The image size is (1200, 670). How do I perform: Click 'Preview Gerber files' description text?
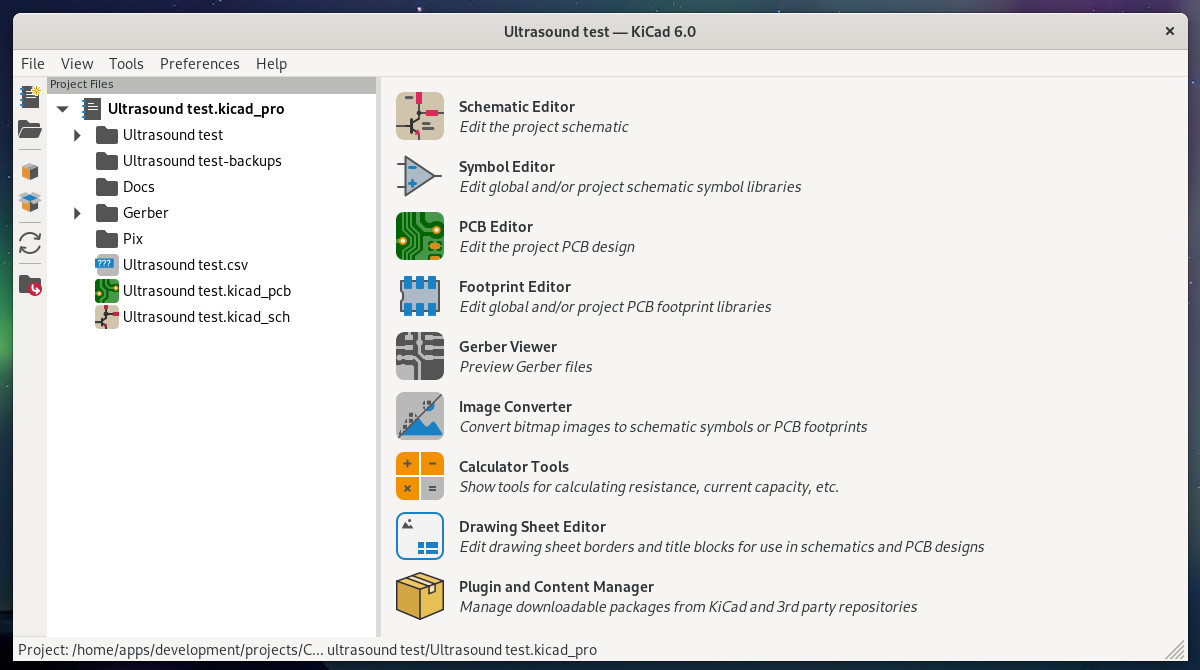(526, 367)
